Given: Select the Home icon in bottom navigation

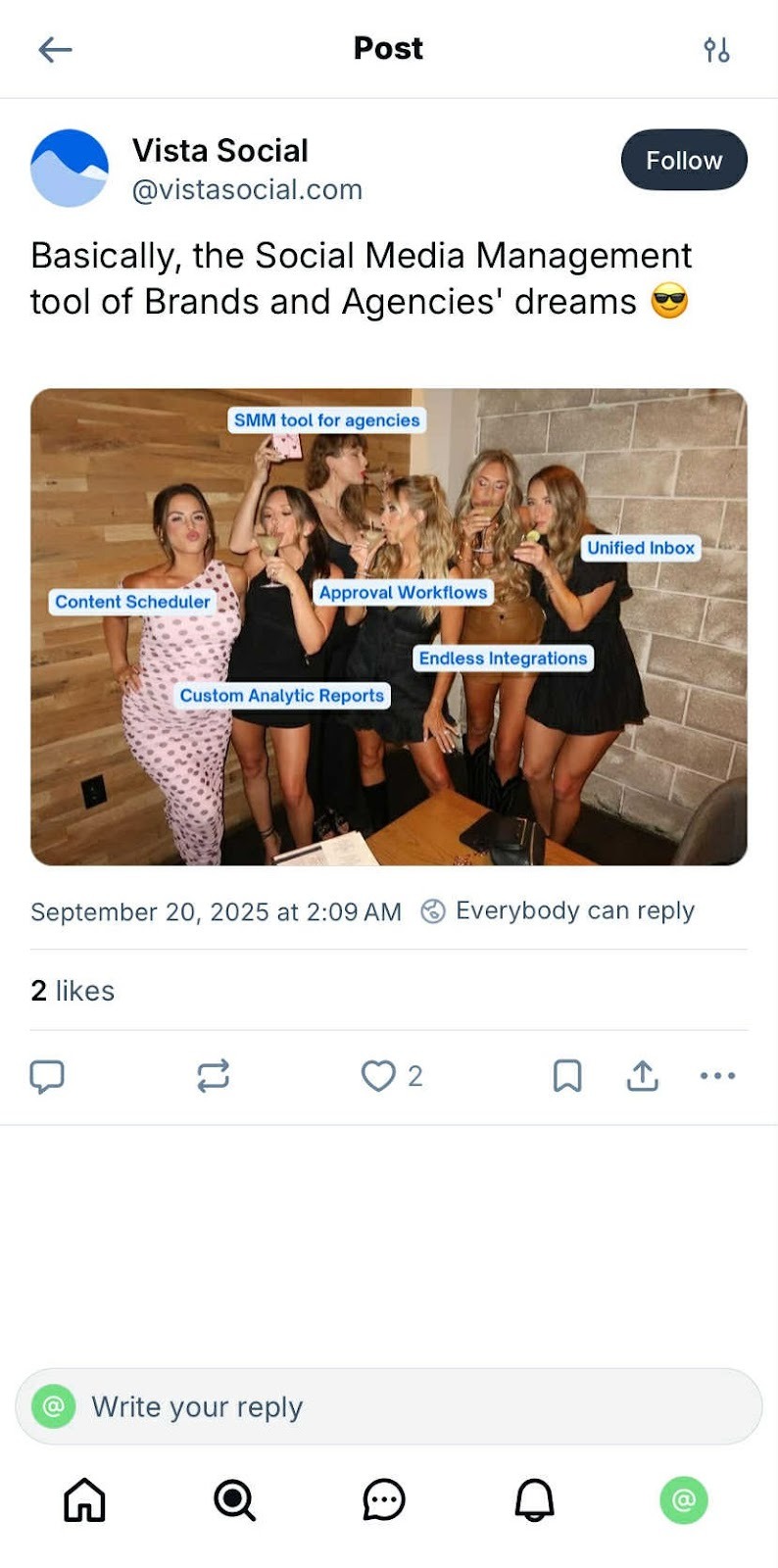Looking at the screenshot, I should click(84, 1499).
